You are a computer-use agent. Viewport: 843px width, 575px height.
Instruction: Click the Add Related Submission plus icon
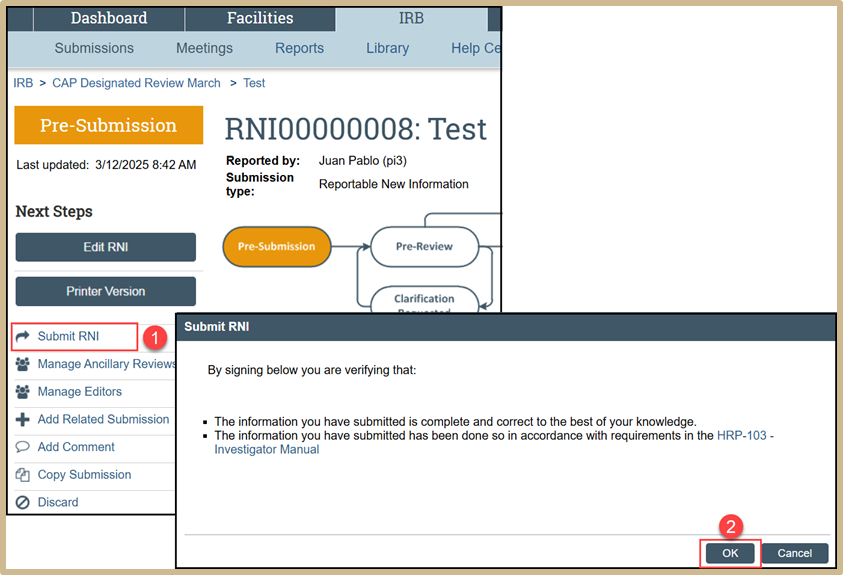click(x=23, y=419)
